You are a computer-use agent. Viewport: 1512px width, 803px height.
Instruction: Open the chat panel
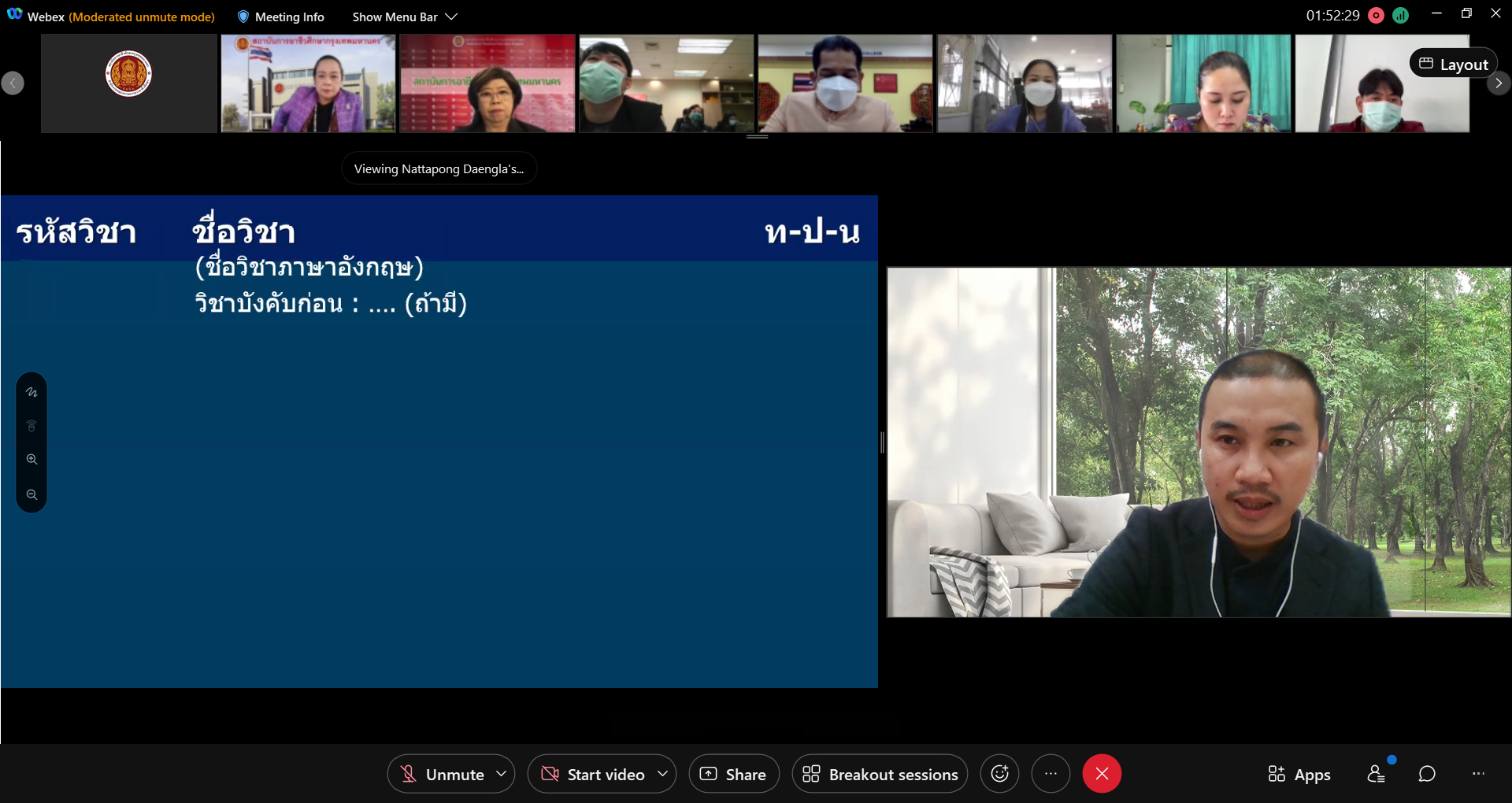(x=1427, y=774)
